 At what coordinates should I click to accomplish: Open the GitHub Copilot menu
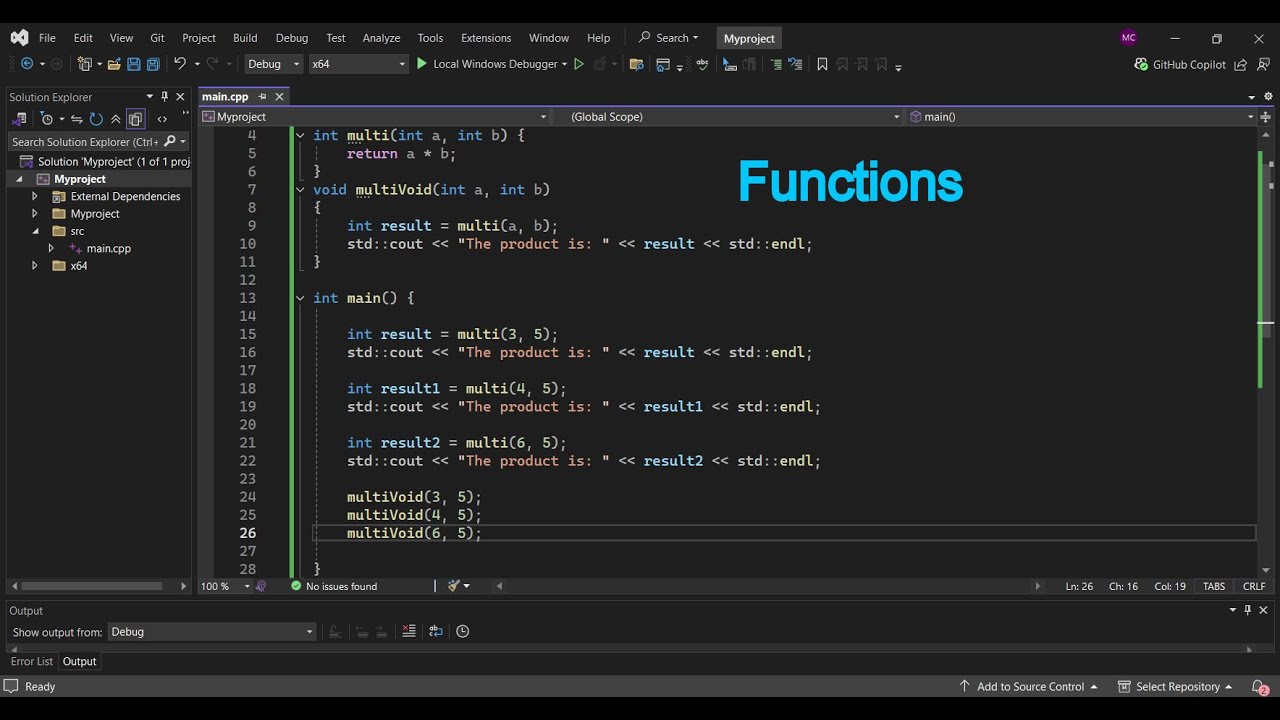(1180, 64)
